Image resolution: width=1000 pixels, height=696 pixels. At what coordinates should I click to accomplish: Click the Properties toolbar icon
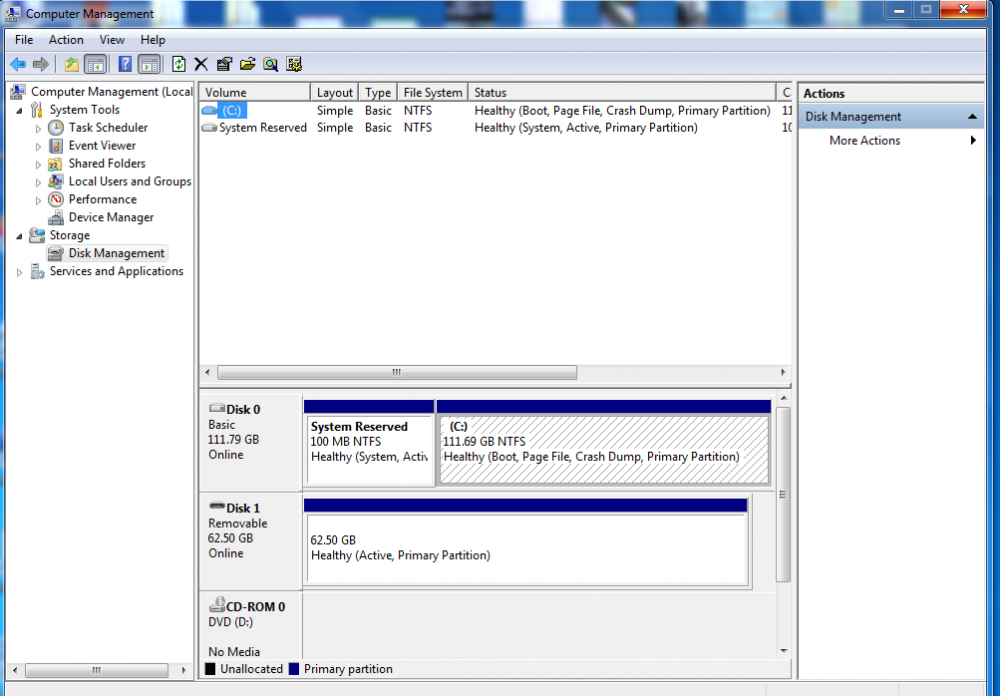[x=224, y=64]
